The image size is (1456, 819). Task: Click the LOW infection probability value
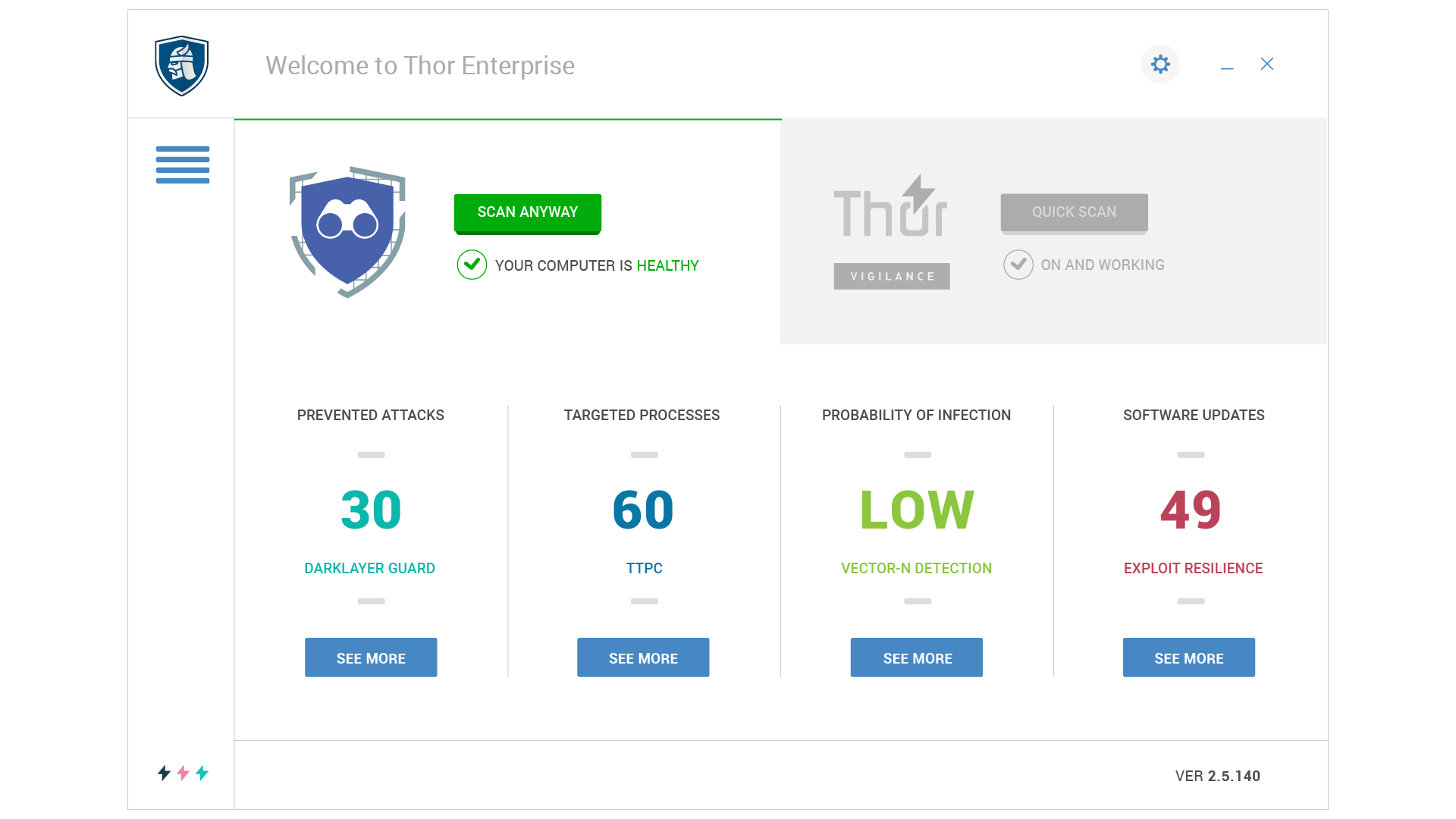pyautogui.click(x=917, y=510)
